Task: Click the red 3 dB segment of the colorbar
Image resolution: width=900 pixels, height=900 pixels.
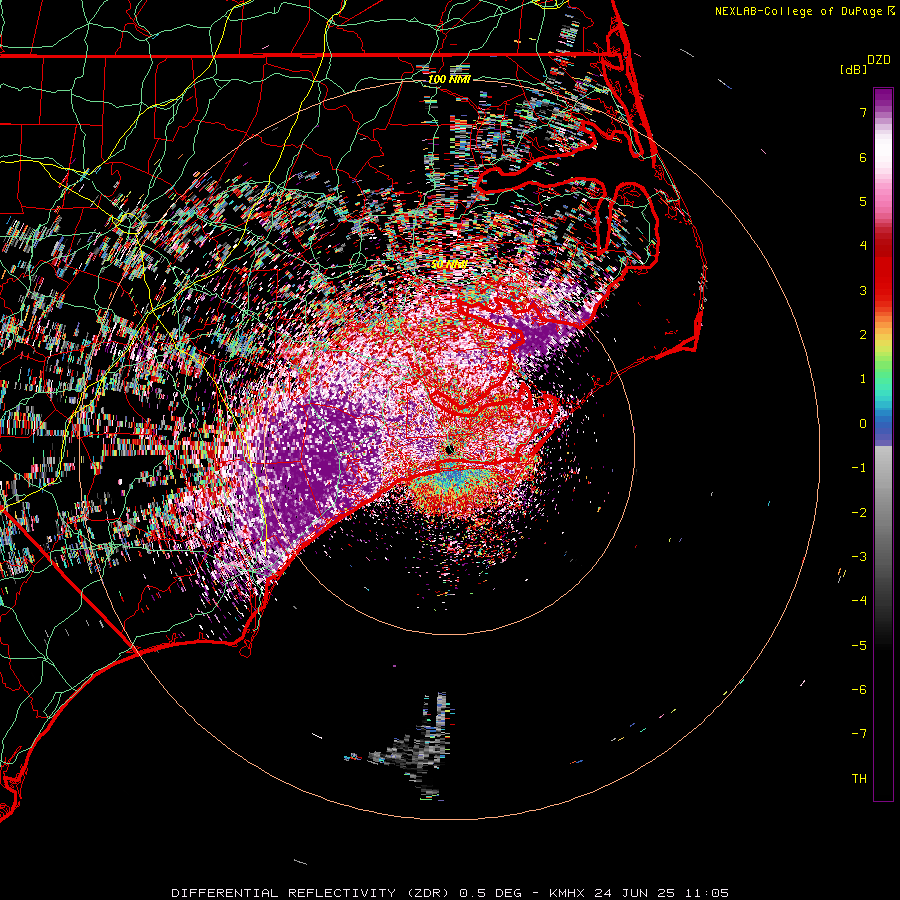Action: tap(883, 281)
